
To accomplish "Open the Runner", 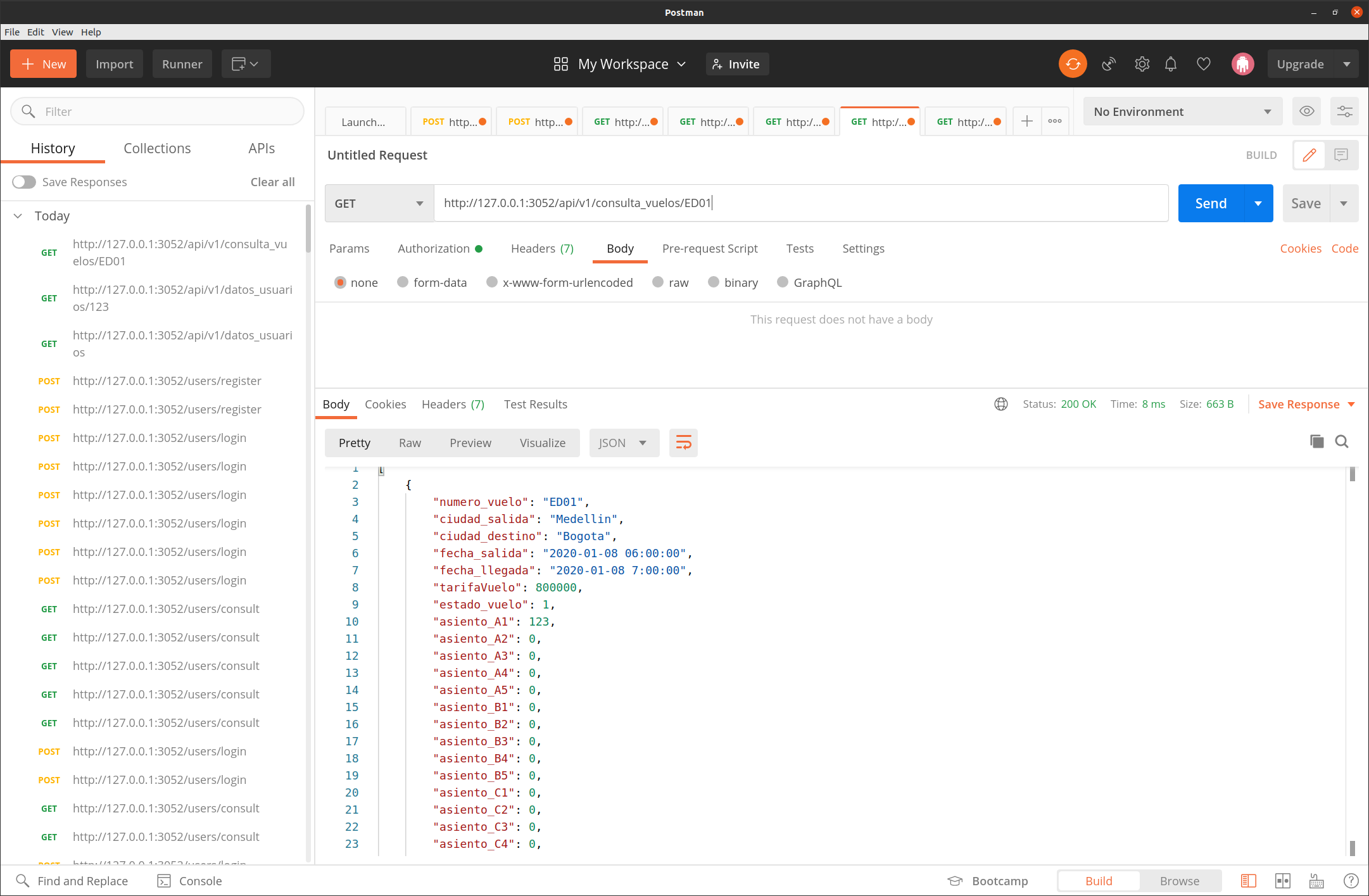I will (182, 64).
